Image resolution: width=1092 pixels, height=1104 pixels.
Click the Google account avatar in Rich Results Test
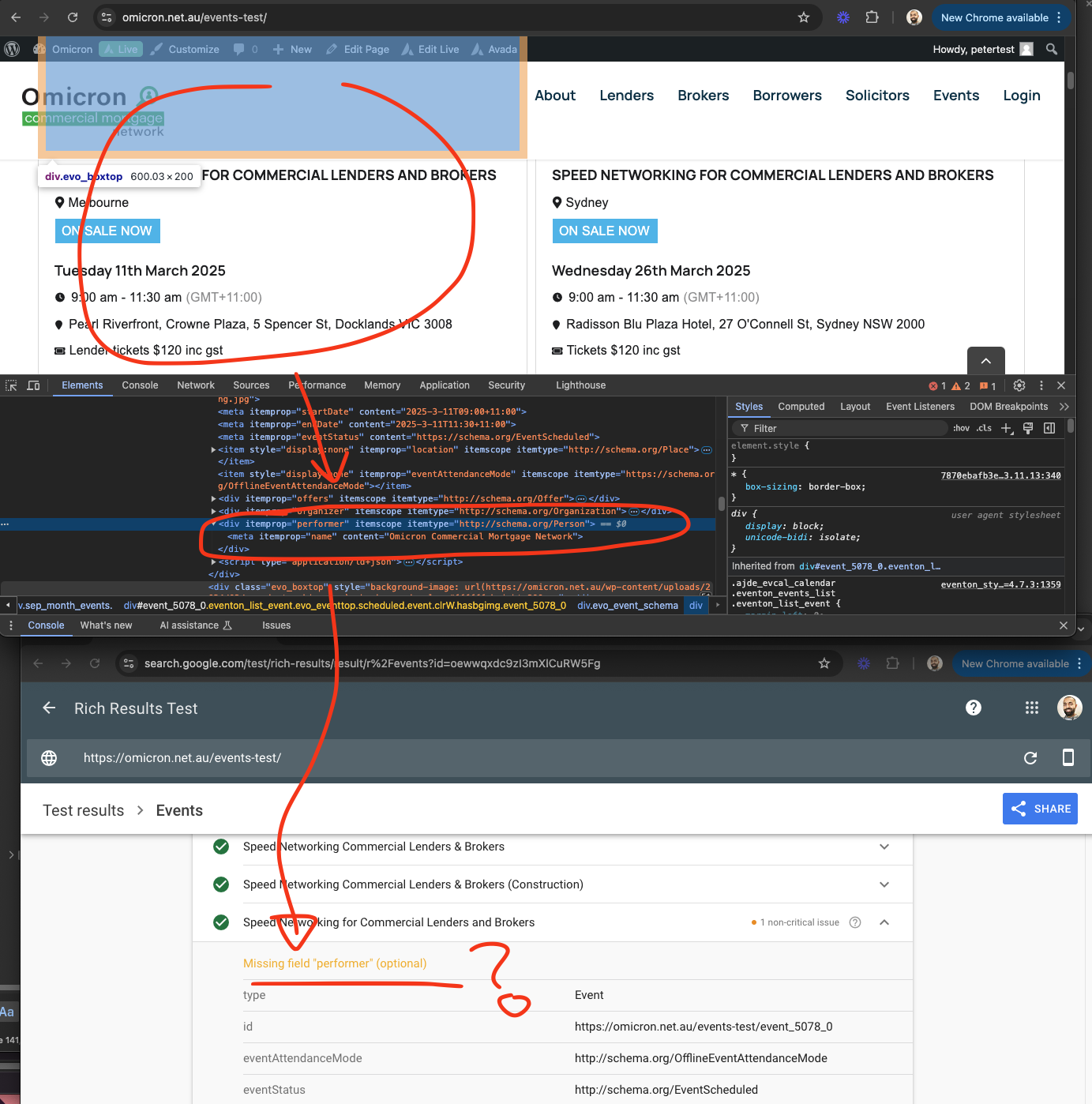(1069, 708)
